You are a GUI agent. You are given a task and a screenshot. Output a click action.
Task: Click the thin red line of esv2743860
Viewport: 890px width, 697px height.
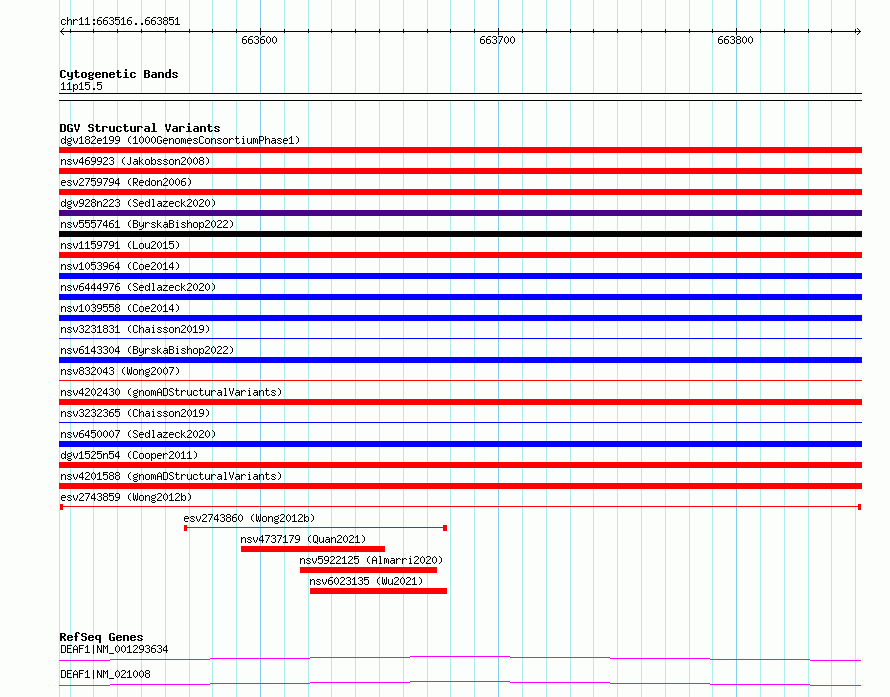click(x=316, y=528)
